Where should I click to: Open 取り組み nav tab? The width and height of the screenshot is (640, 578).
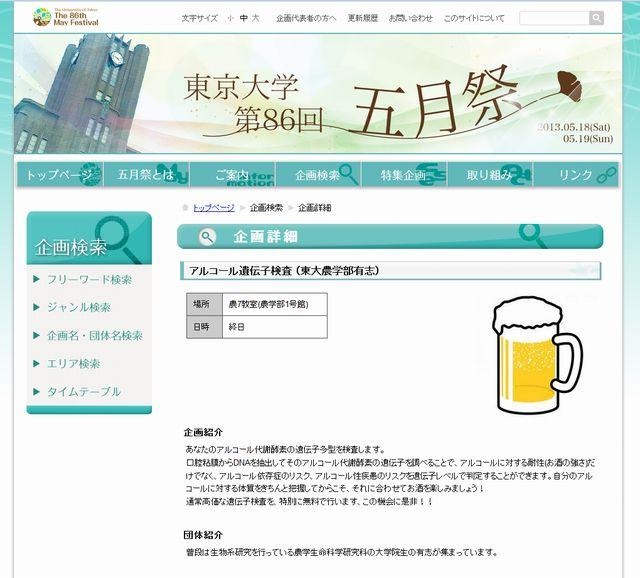490,174
